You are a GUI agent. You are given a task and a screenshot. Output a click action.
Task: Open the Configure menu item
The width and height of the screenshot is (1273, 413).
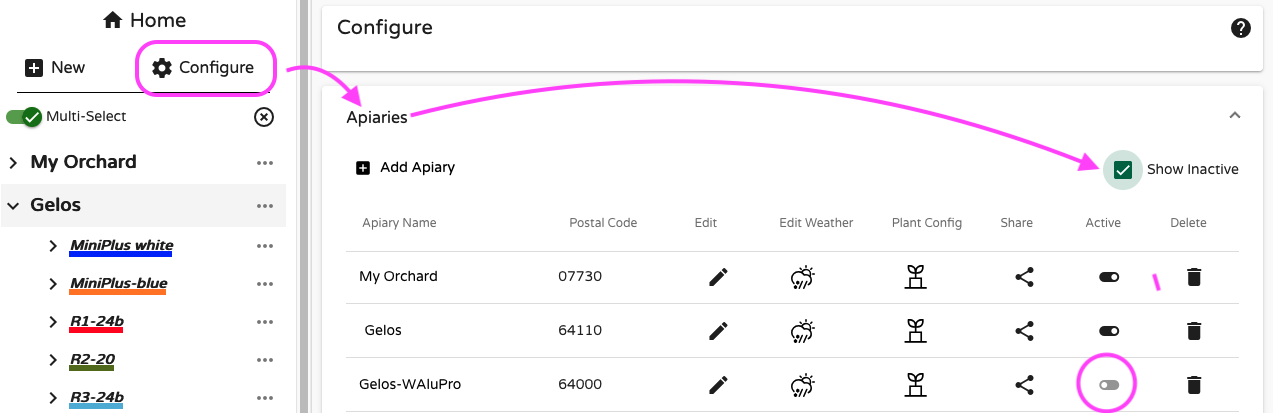click(203, 68)
